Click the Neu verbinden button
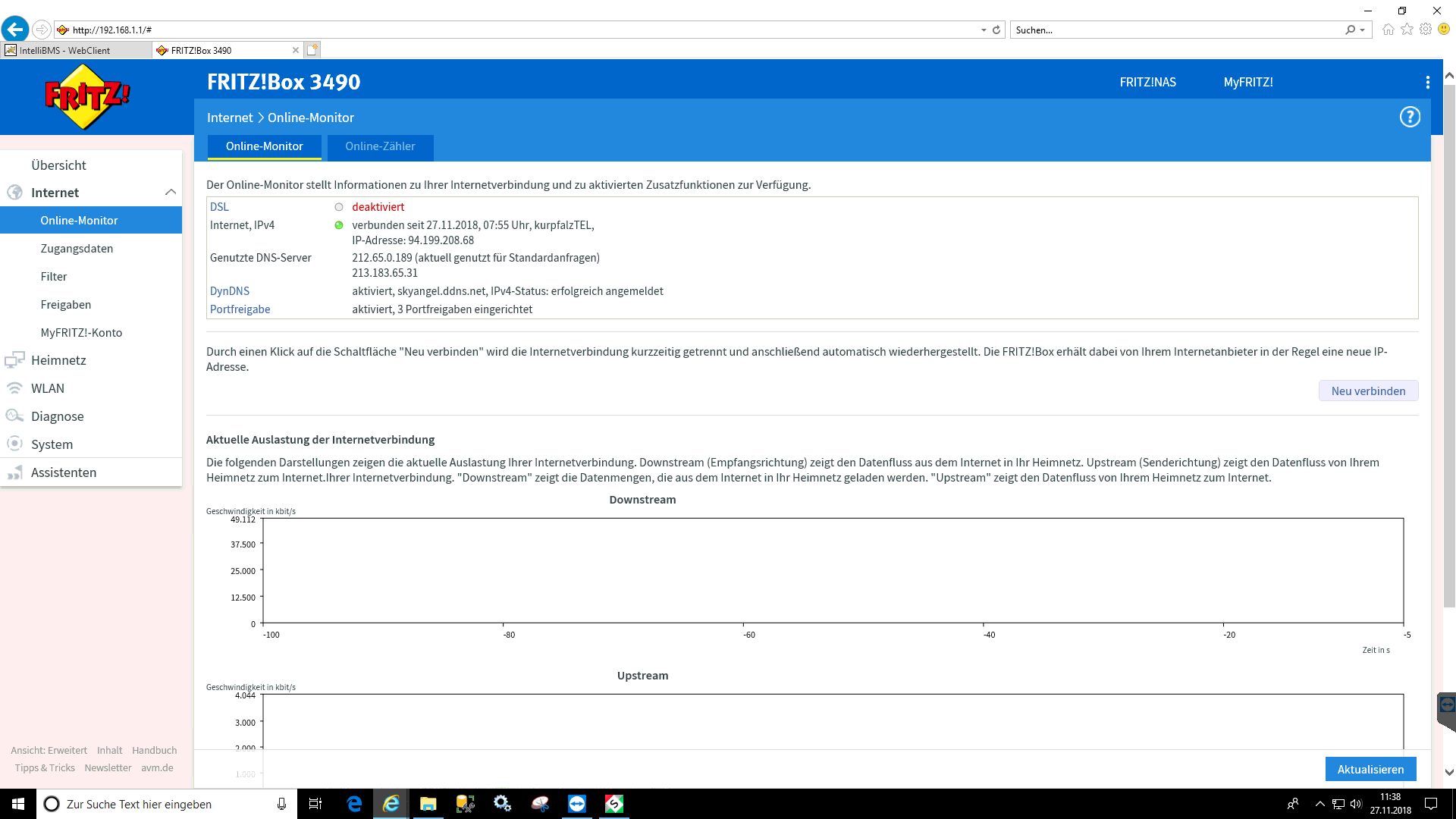This screenshot has height=819, width=1456. pos(1367,391)
